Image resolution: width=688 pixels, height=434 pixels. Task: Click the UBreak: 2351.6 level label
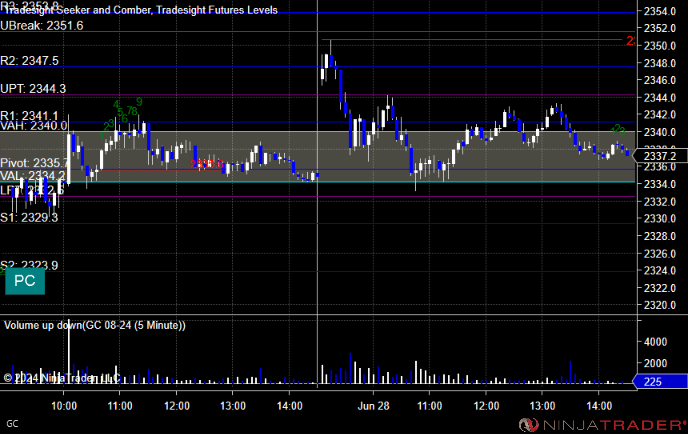coord(42,25)
